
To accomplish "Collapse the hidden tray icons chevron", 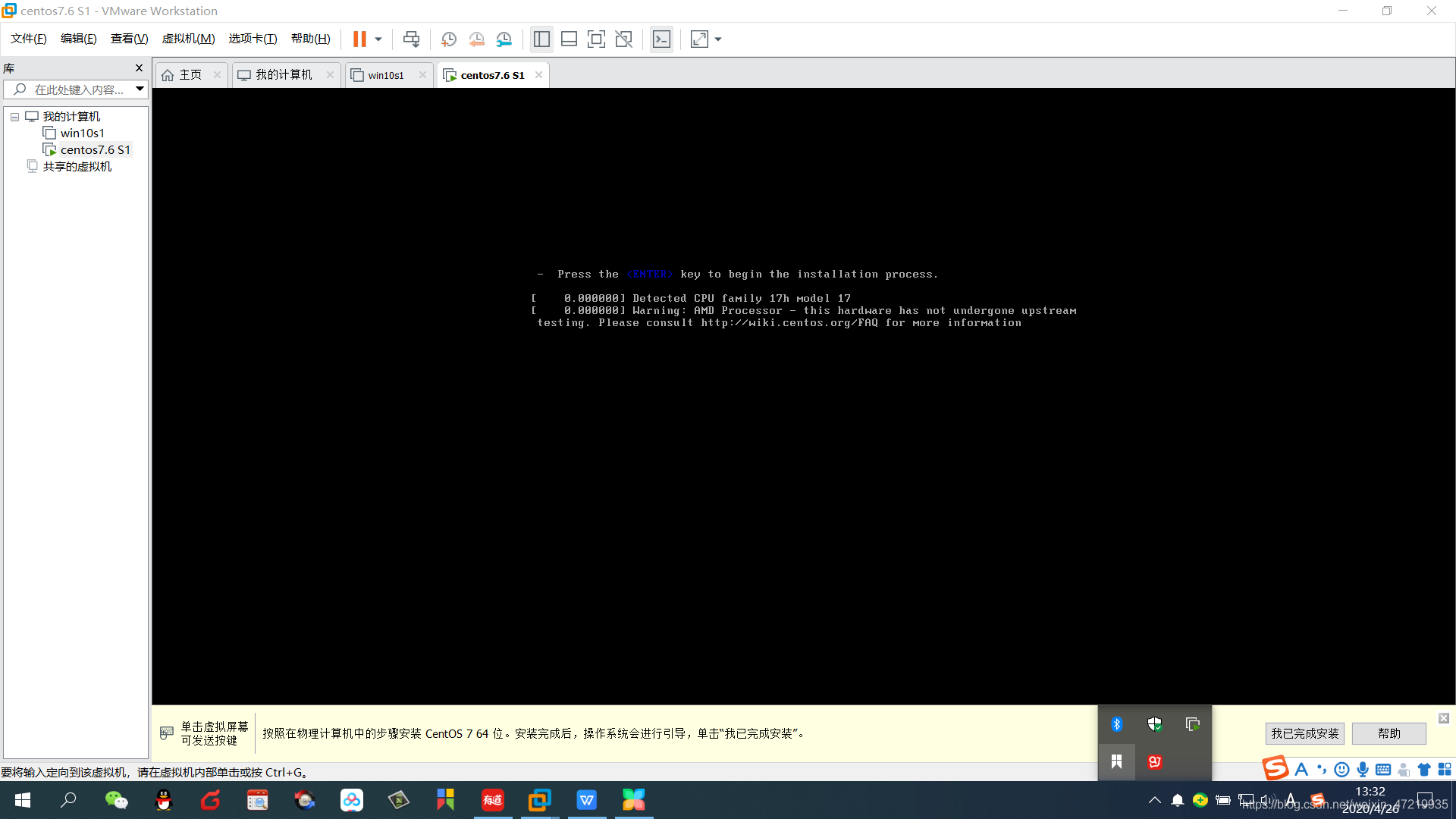I will [x=1154, y=800].
